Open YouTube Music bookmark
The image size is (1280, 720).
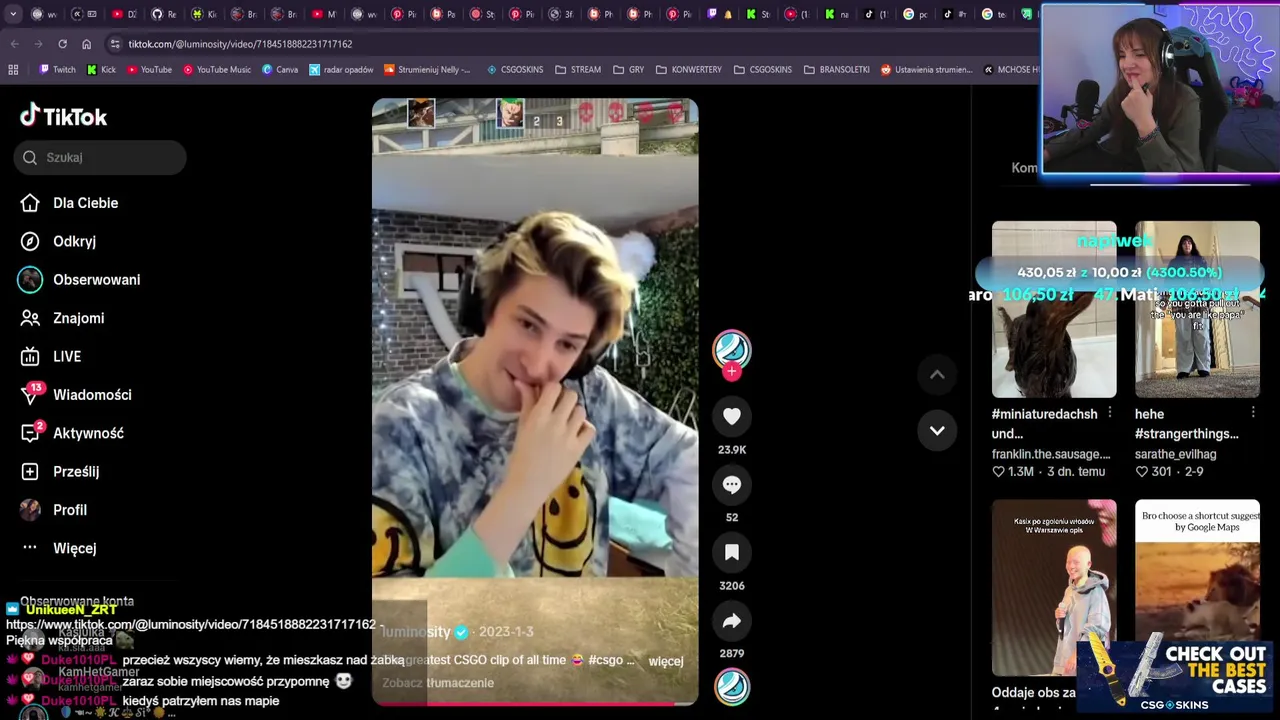pyautogui.click(x=217, y=70)
